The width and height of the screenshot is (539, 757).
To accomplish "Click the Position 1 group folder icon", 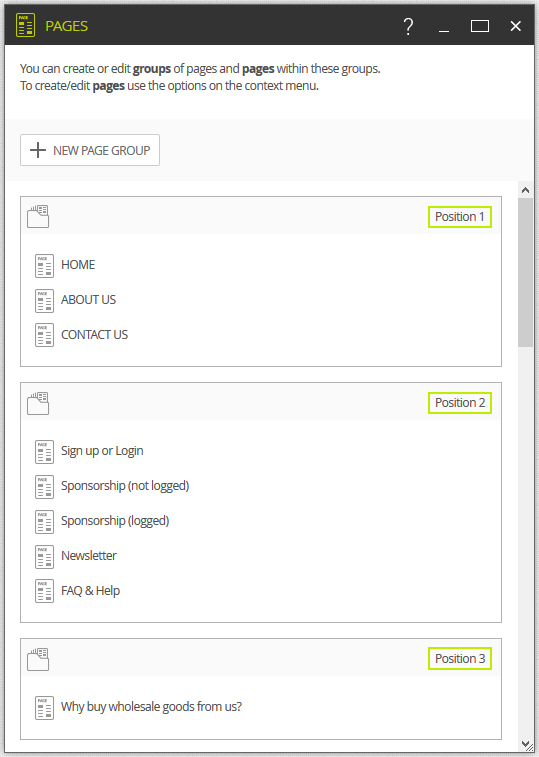I will pyautogui.click(x=38, y=216).
